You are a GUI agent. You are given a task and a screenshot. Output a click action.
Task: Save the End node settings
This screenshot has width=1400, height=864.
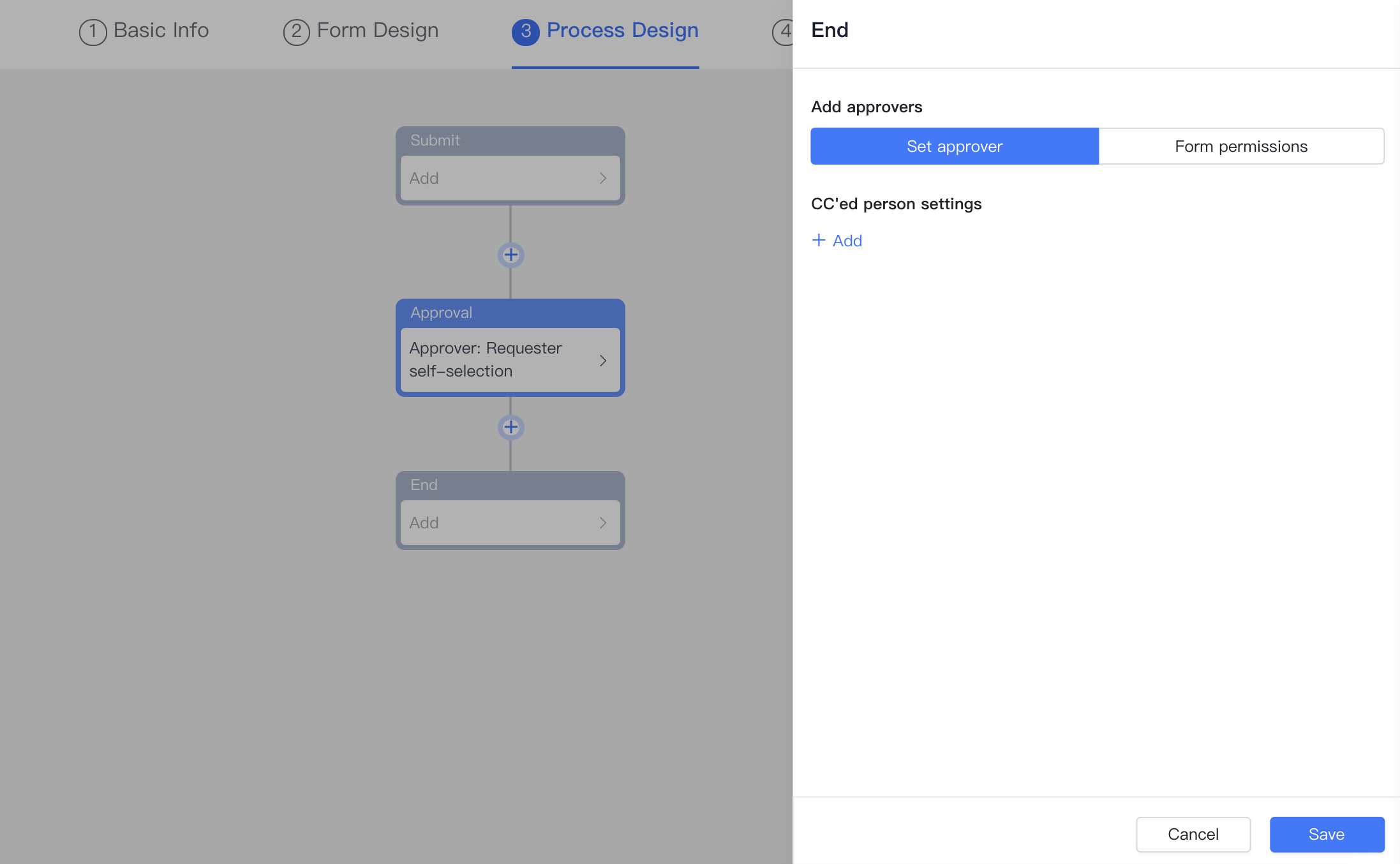pyautogui.click(x=1325, y=834)
